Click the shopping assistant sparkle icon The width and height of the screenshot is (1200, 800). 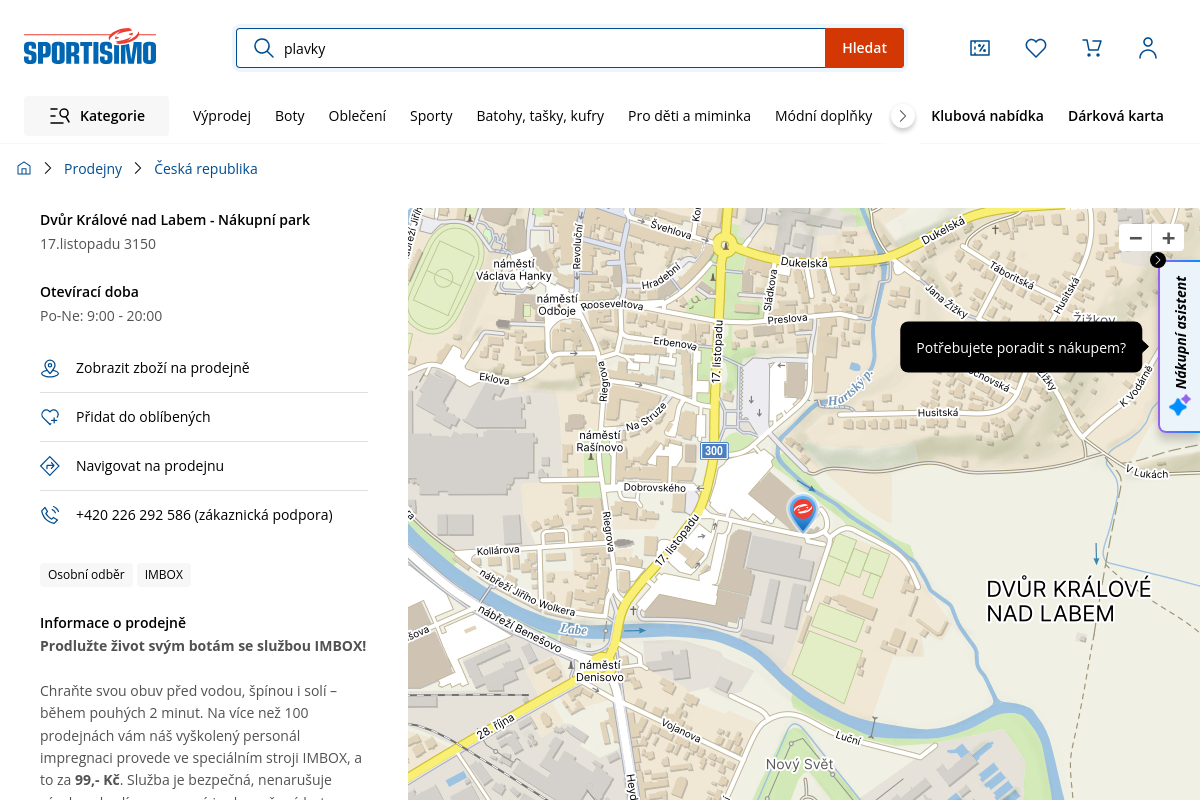(x=1180, y=405)
